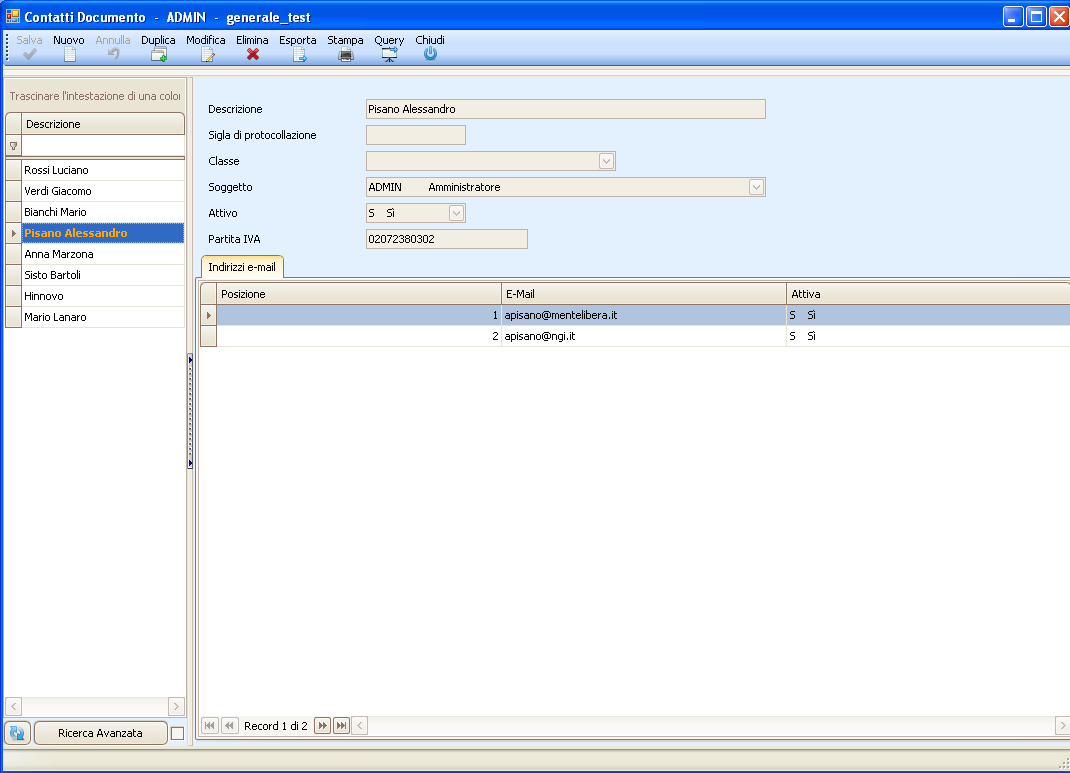Click the Partita IVA input field
This screenshot has height=773, width=1070.
(x=446, y=239)
